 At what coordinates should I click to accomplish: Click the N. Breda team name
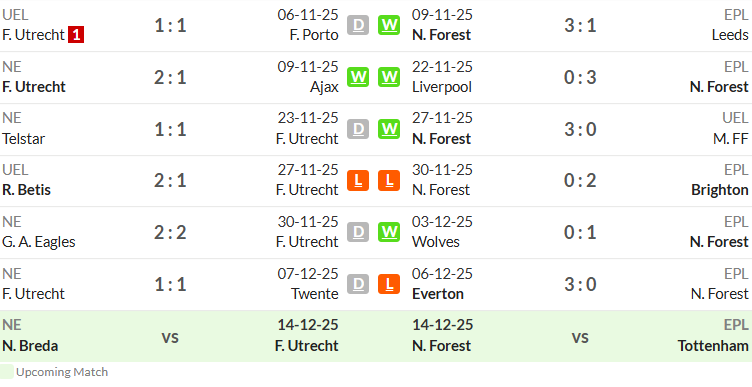[x=30, y=346]
